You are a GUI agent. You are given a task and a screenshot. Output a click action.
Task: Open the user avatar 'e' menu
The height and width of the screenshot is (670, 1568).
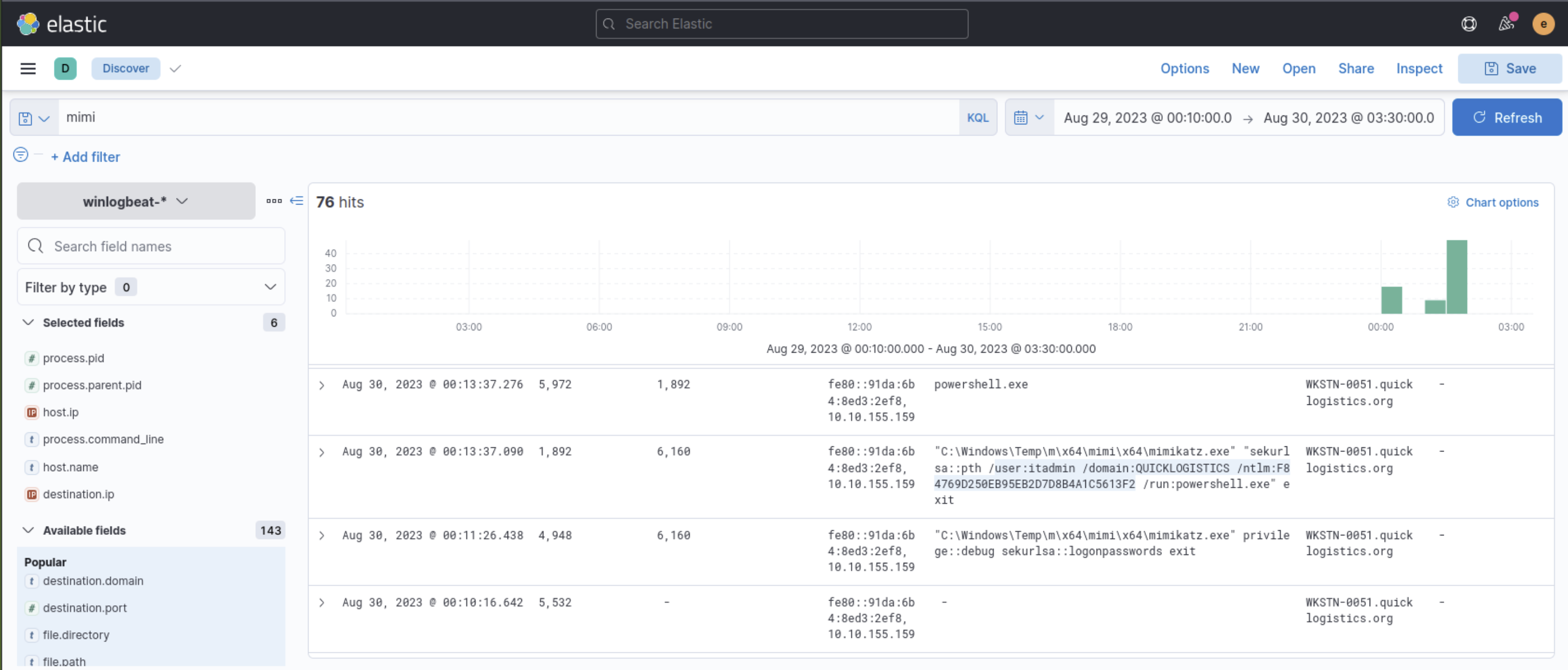[1544, 24]
